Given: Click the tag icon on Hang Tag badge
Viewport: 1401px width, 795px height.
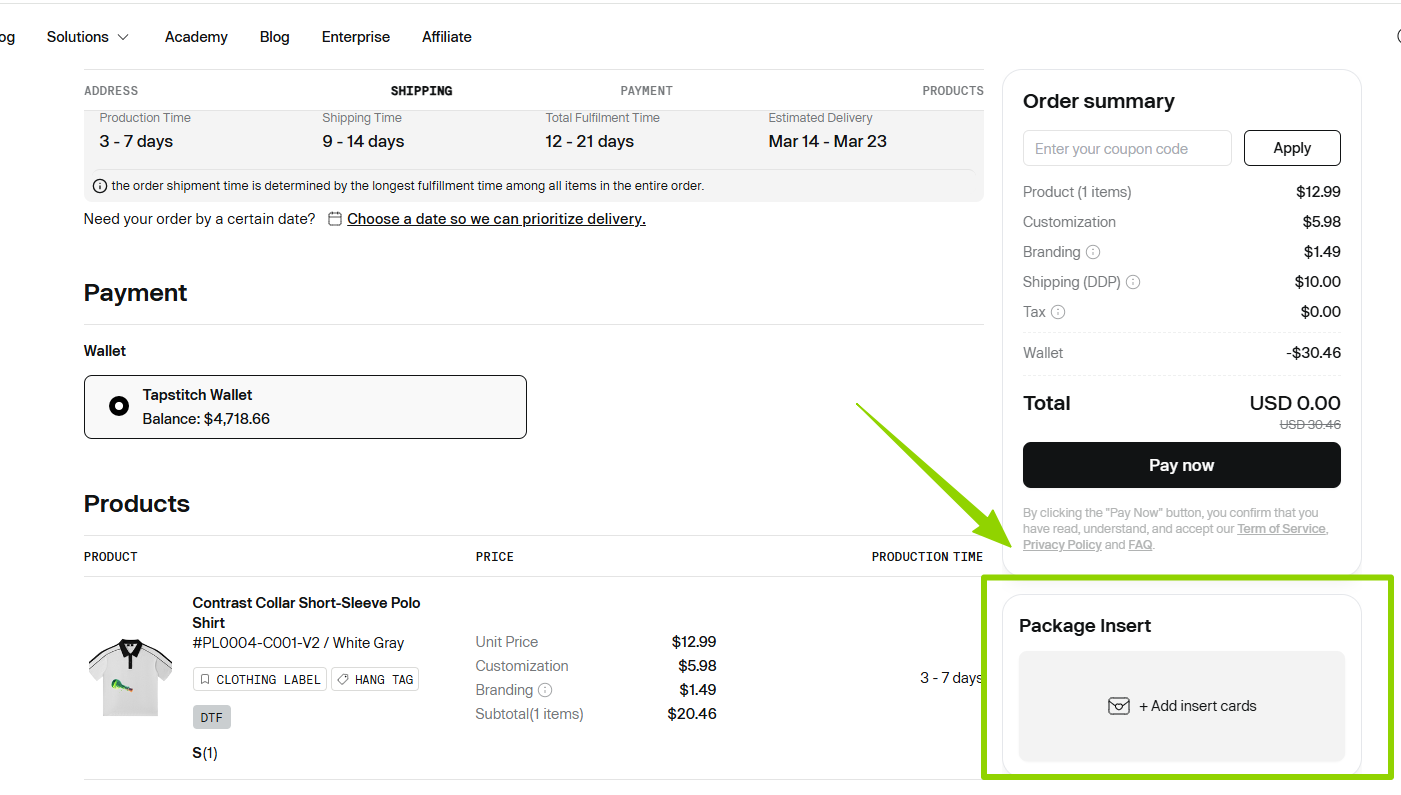Looking at the screenshot, I should [x=343, y=680].
